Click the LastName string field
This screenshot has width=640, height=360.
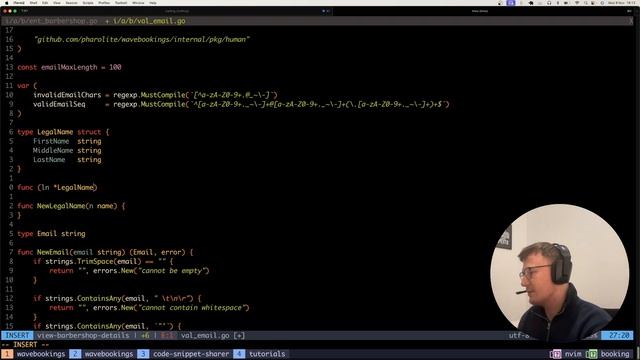pos(67,160)
